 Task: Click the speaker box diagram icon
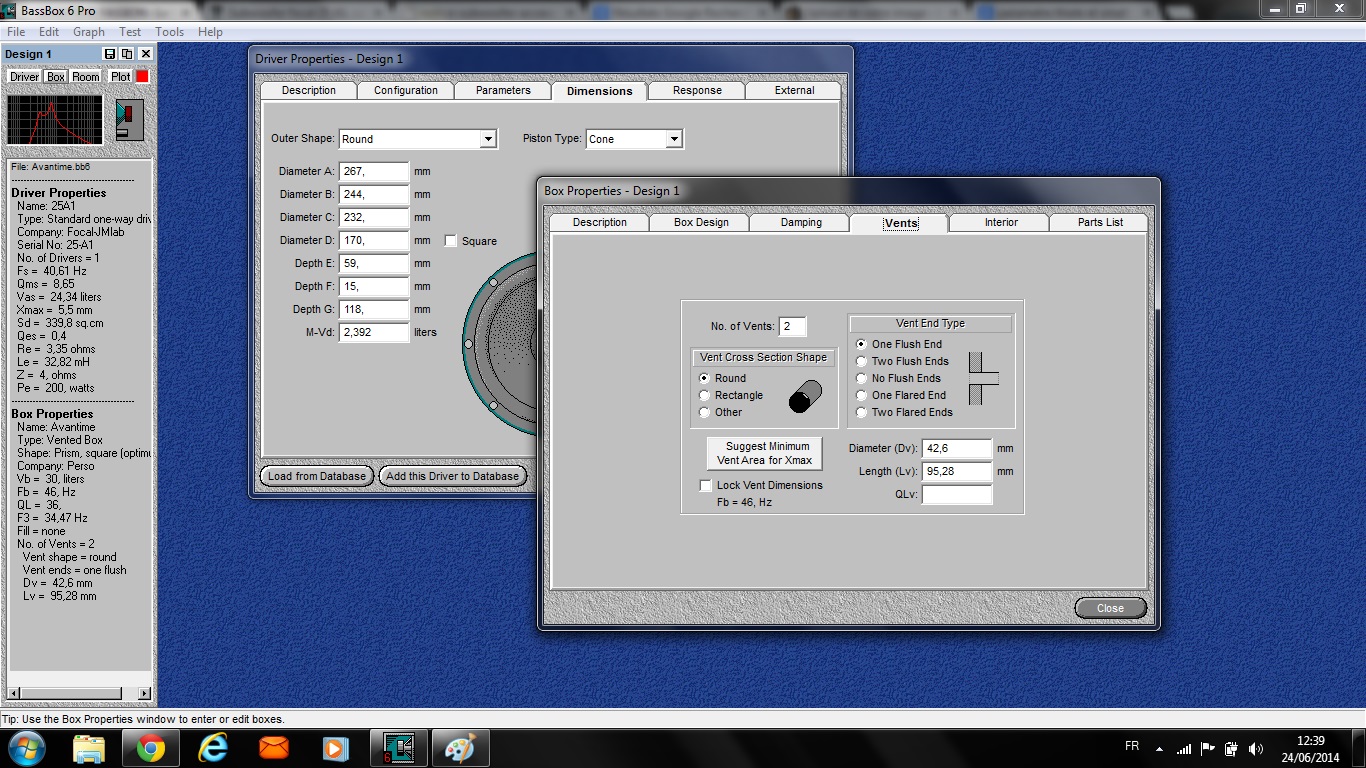(130, 119)
